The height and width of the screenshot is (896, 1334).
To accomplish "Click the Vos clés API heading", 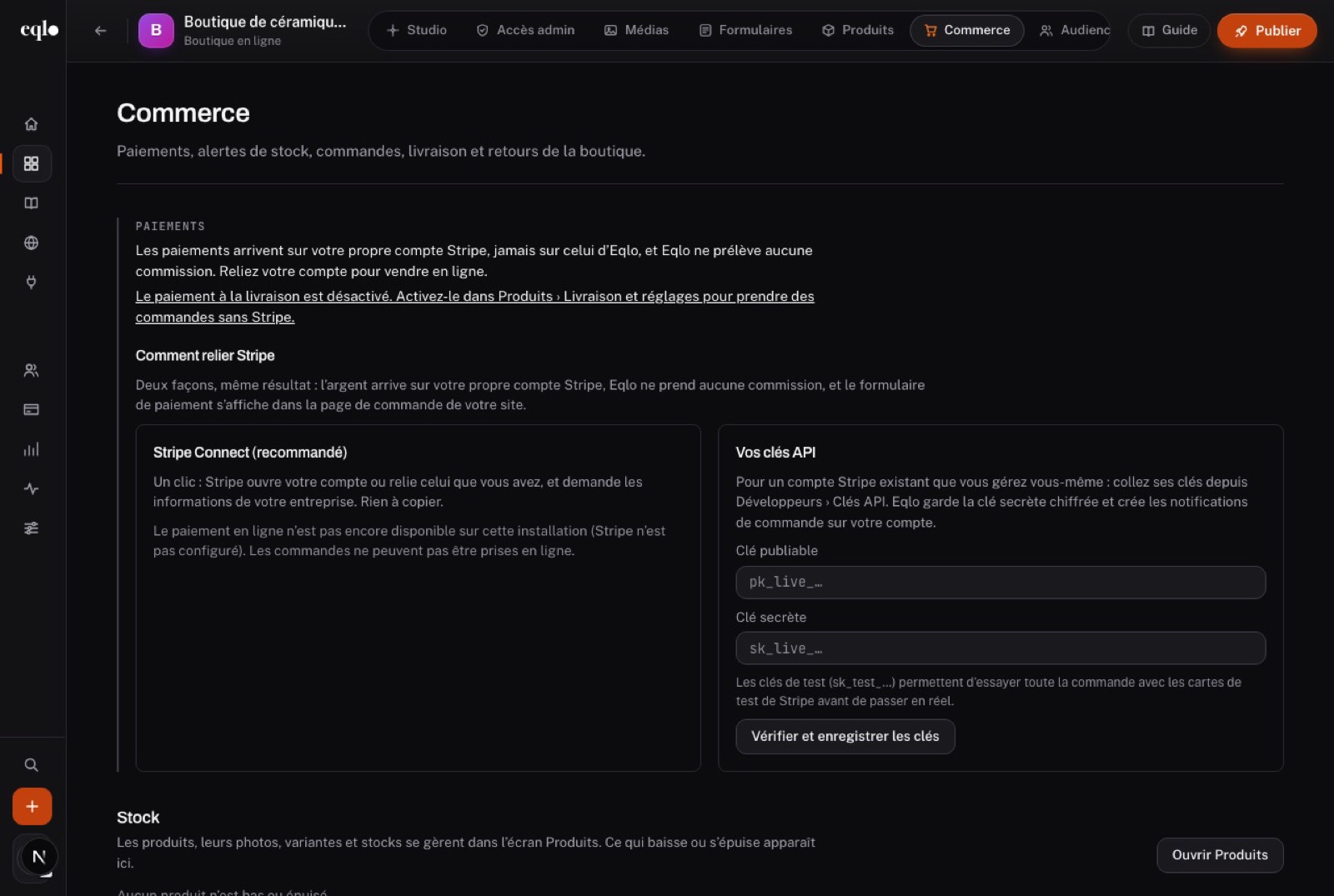I will tap(775, 453).
